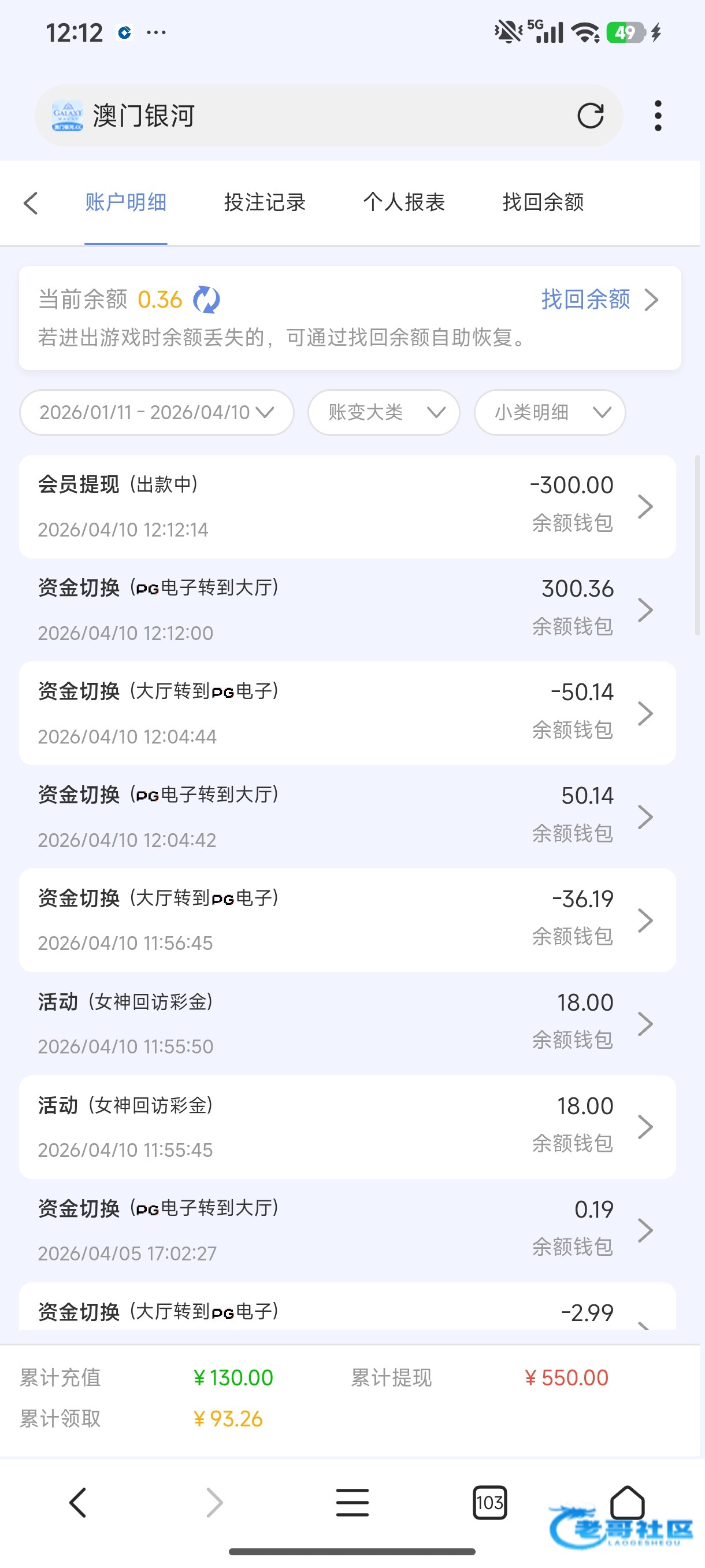This screenshot has width=705, height=1568.
Task: Switch to the 个人报表 tab
Action: pos(404,202)
